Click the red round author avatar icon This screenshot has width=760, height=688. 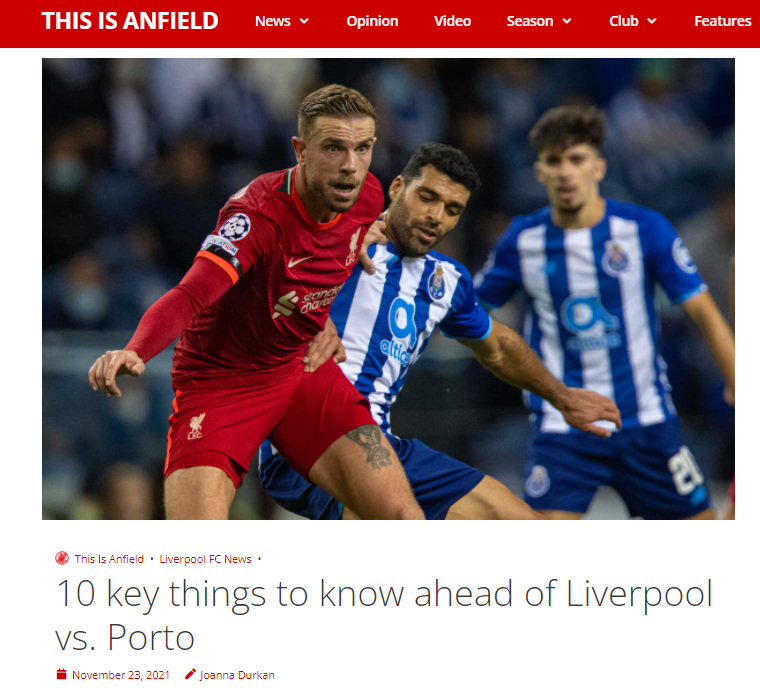pos(62,559)
